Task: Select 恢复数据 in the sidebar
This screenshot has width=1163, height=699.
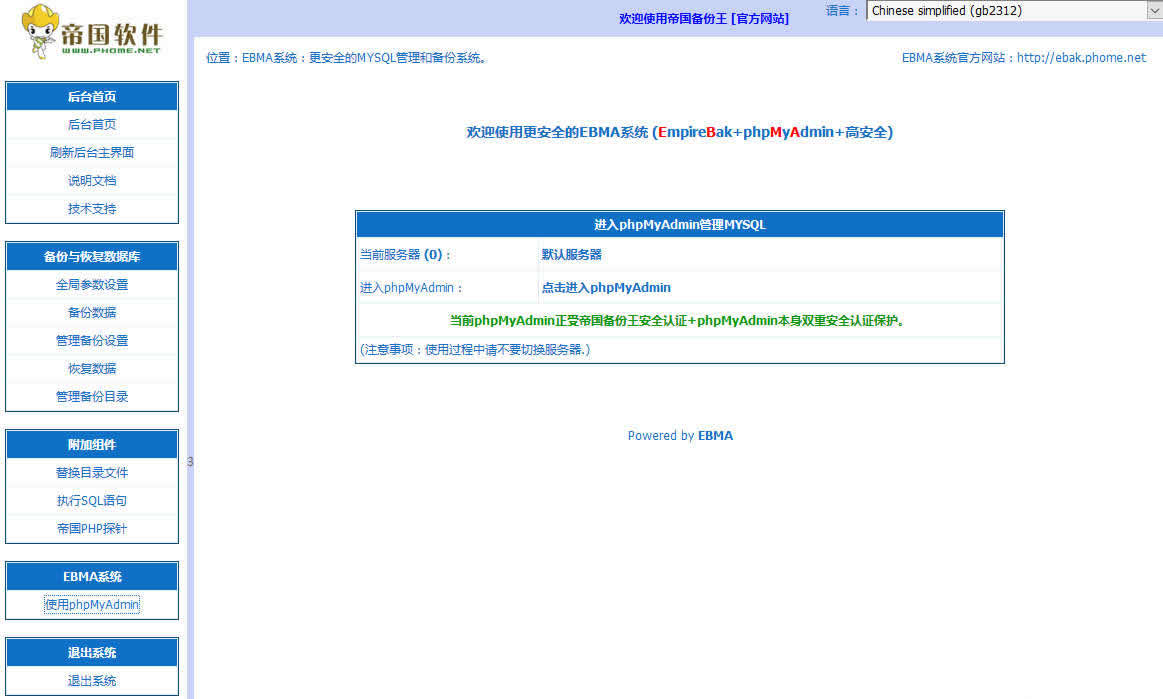Action: click(x=92, y=368)
